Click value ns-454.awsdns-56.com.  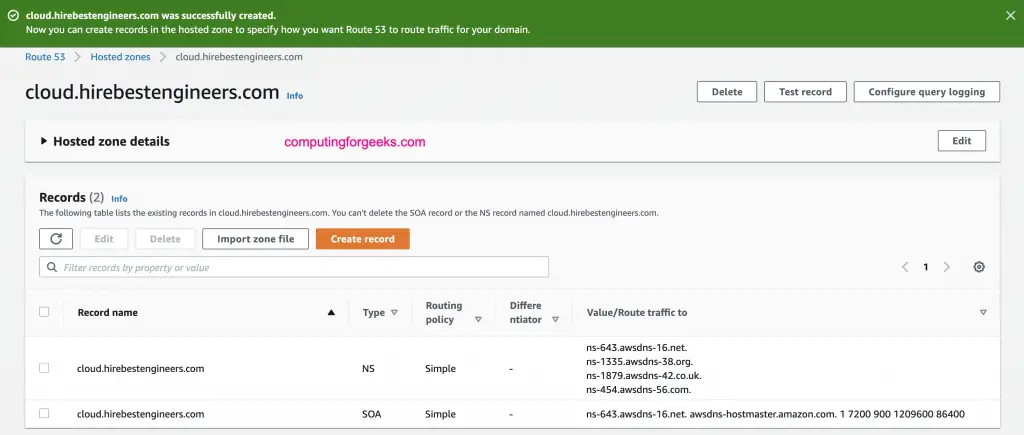(639, 390)
